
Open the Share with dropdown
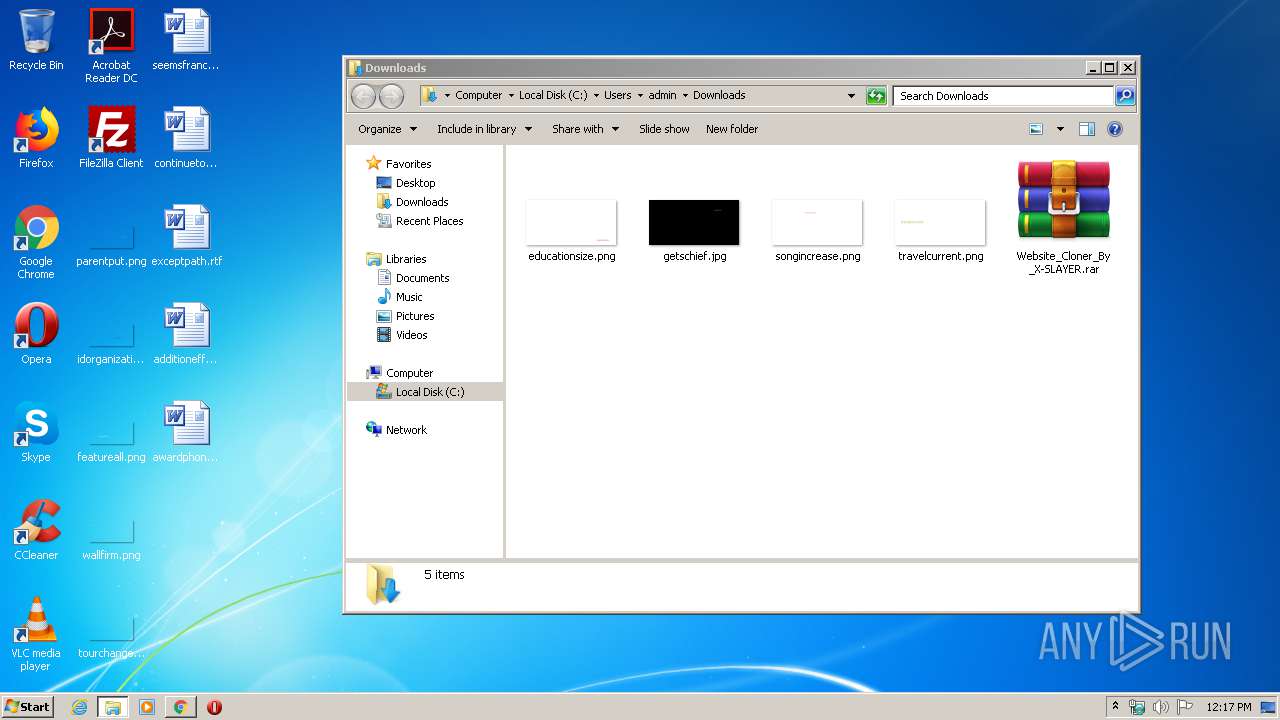585,129
